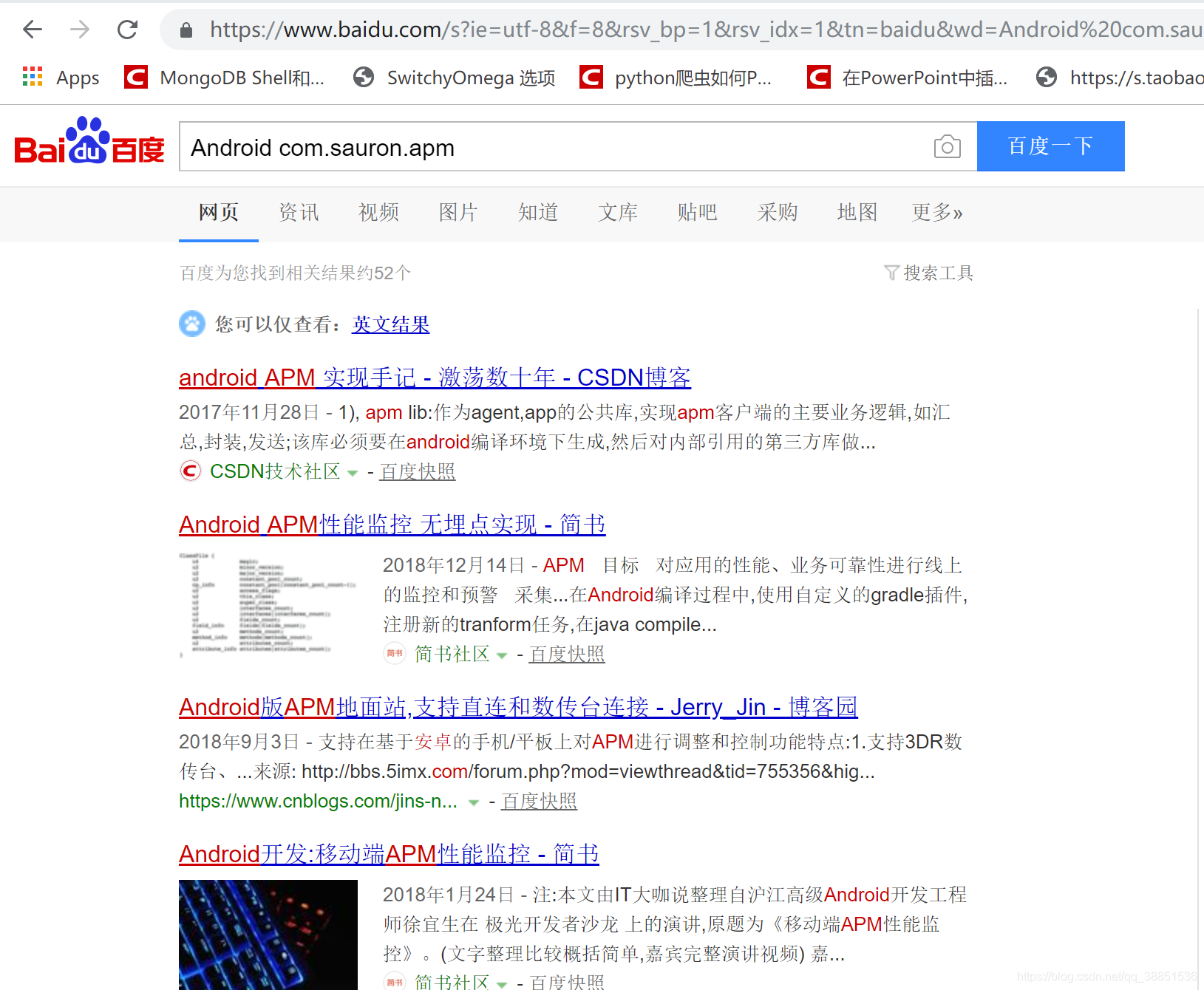Click the address bar URL

(x=706, y=30)
